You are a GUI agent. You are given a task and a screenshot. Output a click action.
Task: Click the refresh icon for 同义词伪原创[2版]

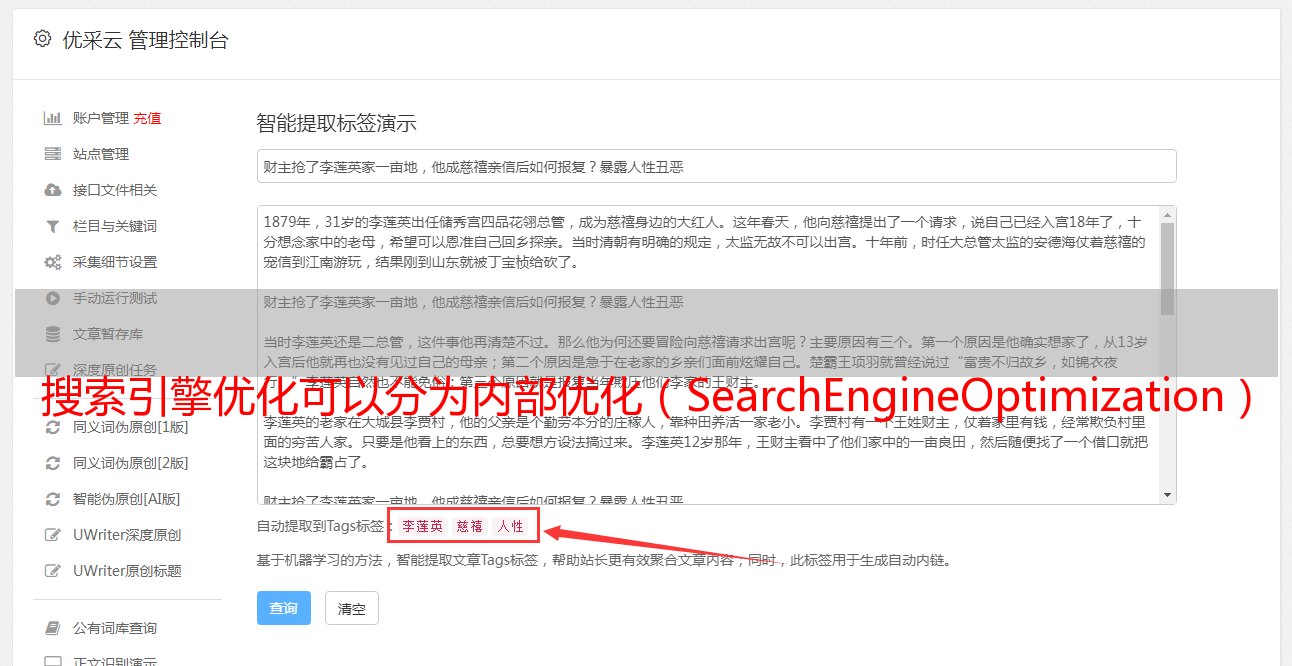coord(53,463)
